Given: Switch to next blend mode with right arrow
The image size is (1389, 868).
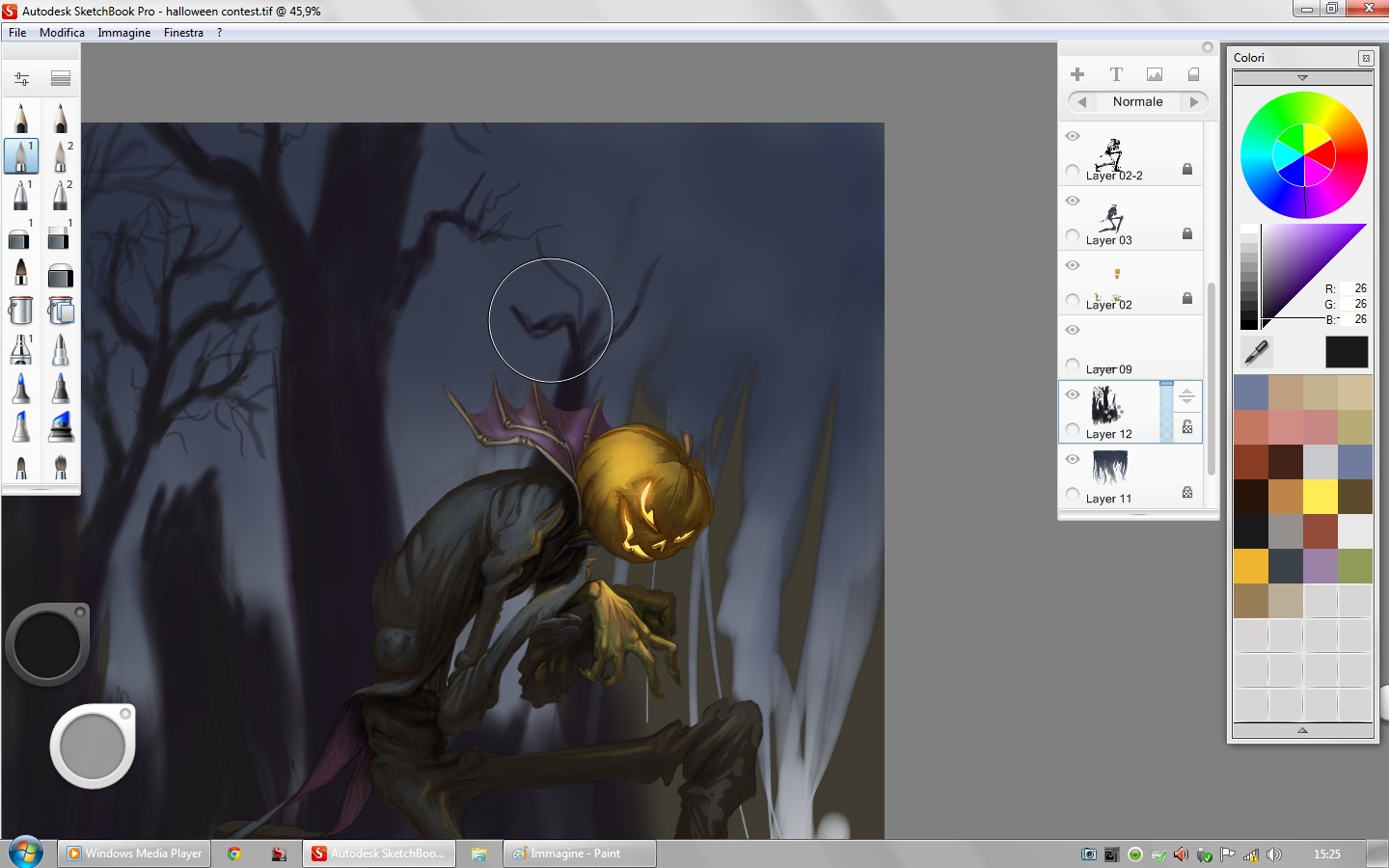Looking at the screenshot, I should click(x=1194, y=101).
